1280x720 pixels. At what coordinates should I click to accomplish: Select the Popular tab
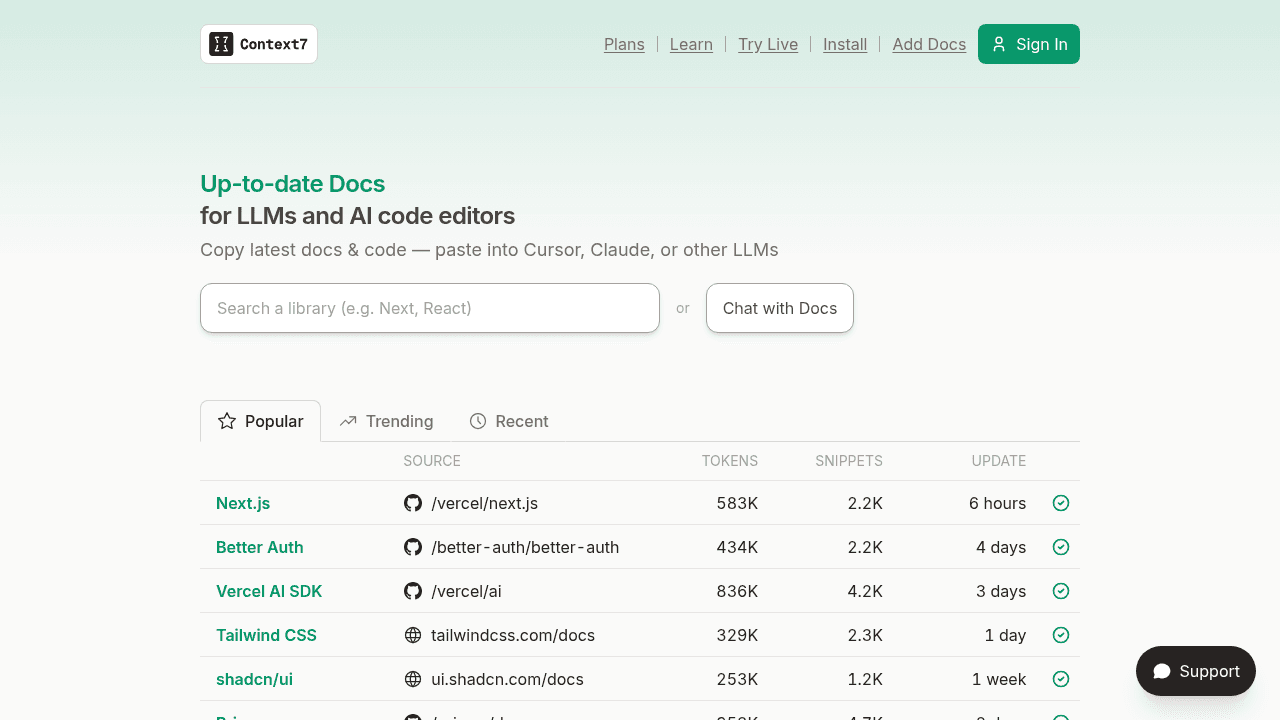tap(260, 421)
